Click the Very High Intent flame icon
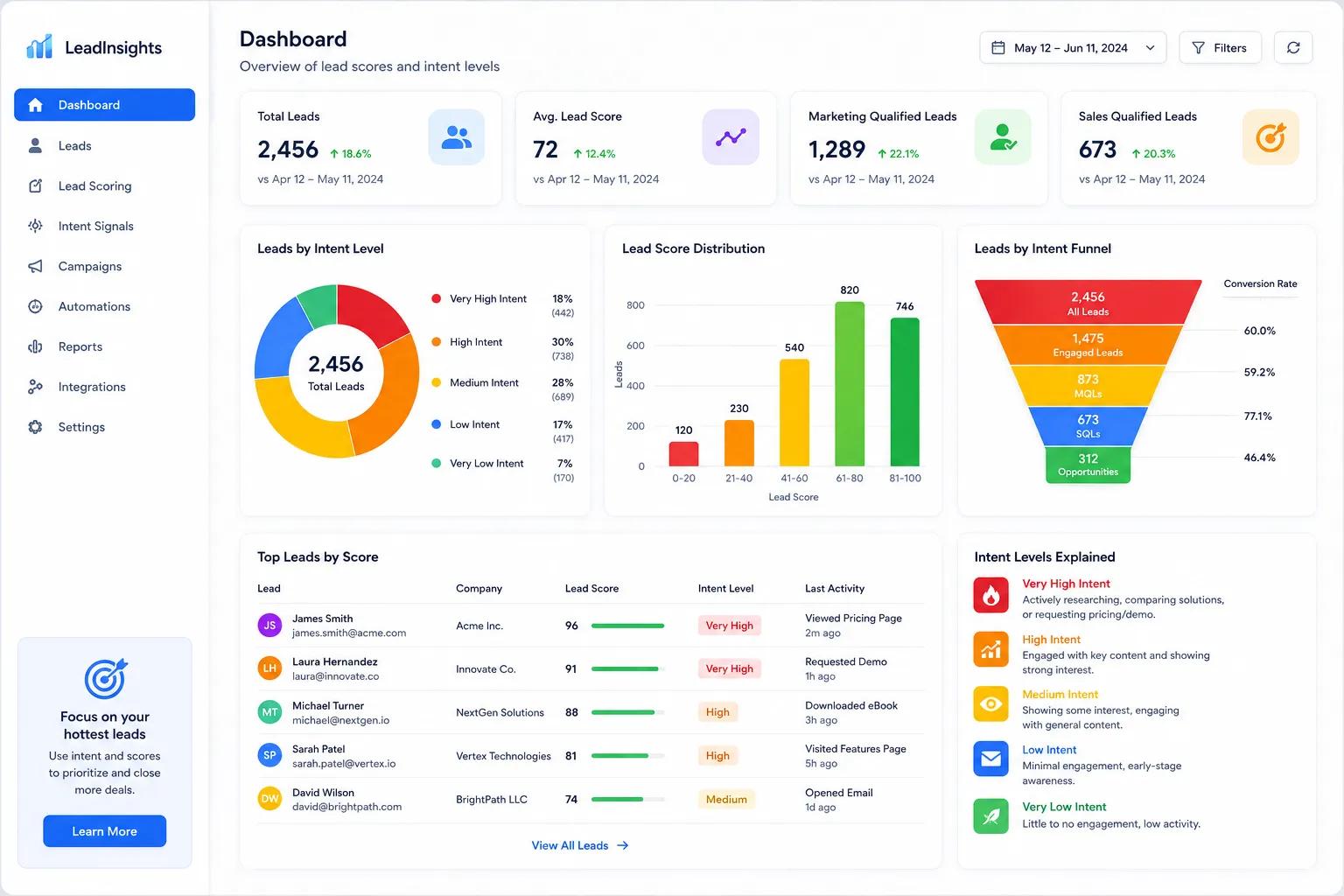Image resolution: width=1344 pixels, height=896 pixels. 990,595
